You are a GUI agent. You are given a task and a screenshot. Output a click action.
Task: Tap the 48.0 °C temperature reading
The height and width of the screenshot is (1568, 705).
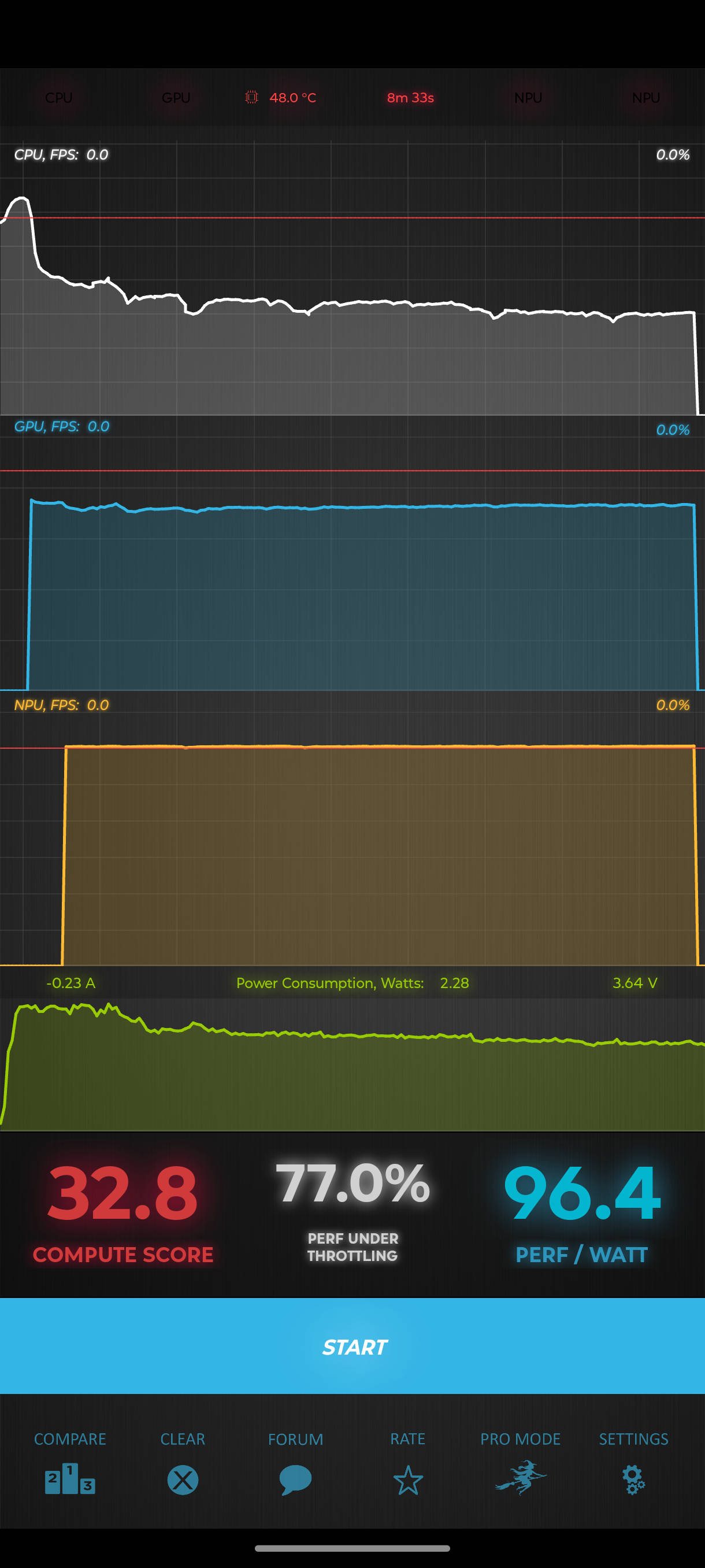point(292,98)
